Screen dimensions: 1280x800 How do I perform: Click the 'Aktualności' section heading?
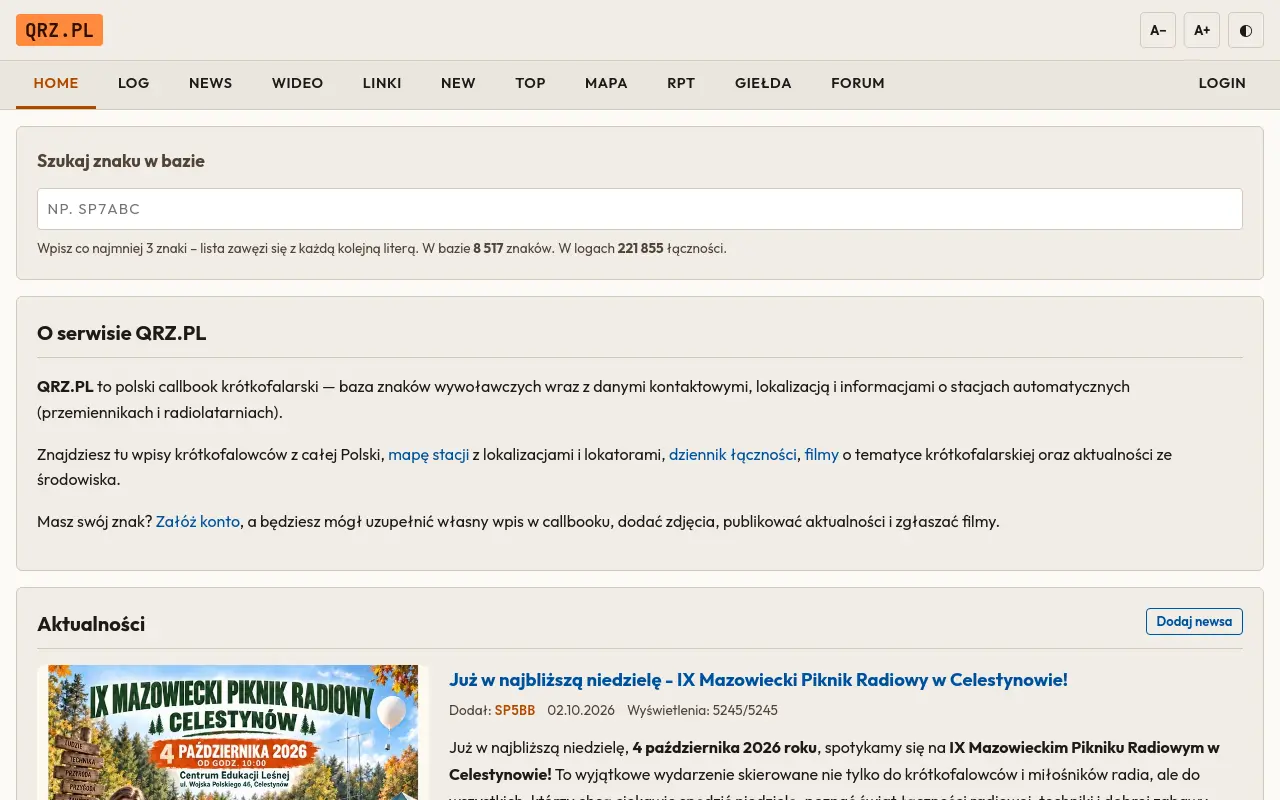(91, 624)
